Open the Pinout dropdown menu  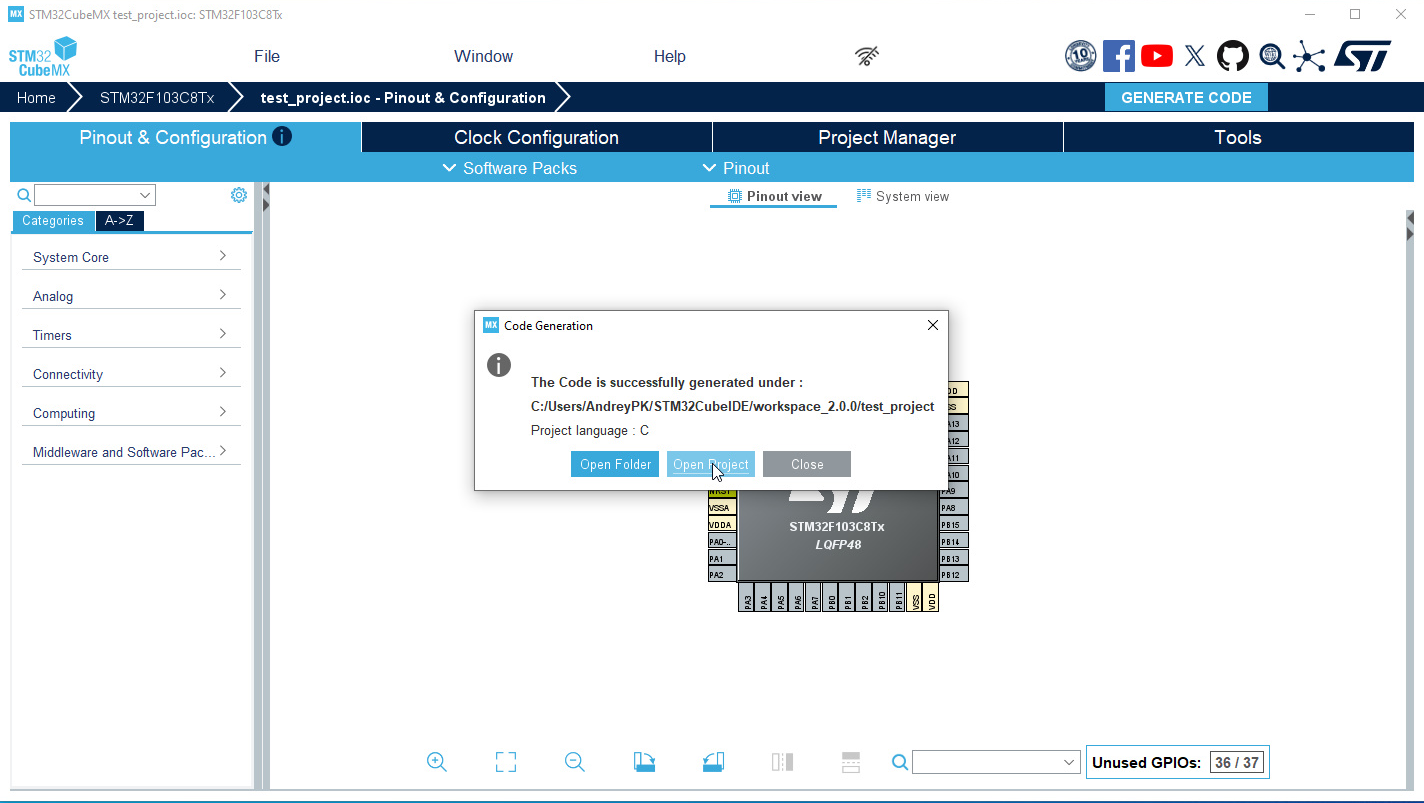coord(736,168)
